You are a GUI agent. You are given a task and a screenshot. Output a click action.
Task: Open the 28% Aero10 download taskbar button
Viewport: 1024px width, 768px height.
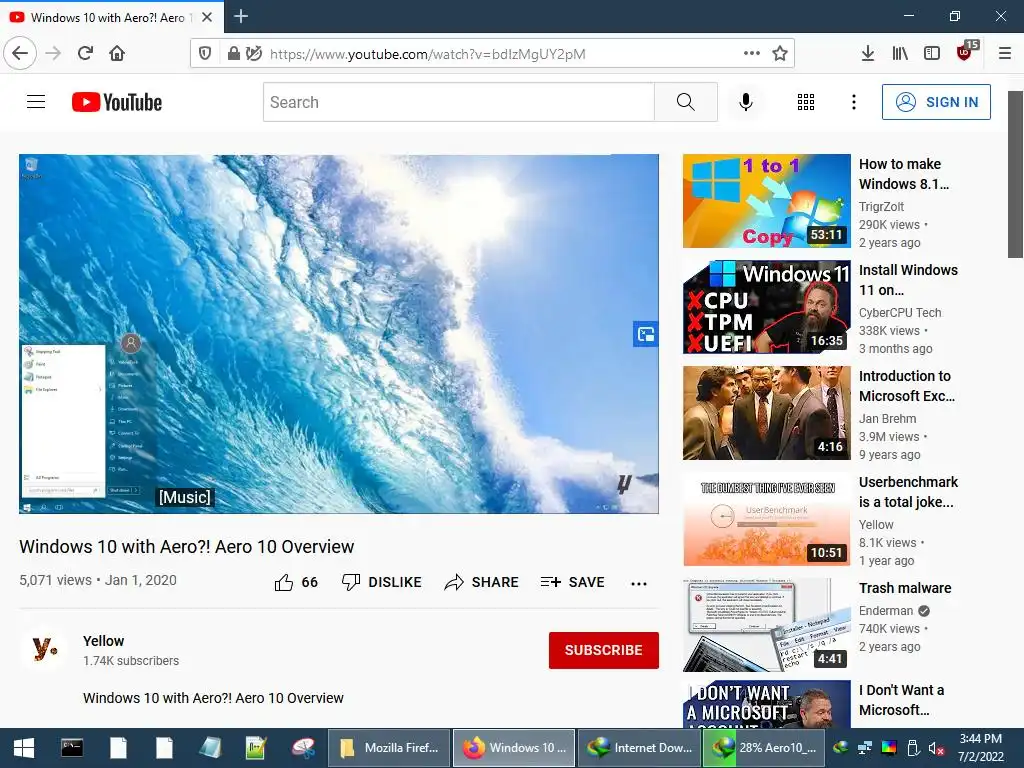click(764, 748)
